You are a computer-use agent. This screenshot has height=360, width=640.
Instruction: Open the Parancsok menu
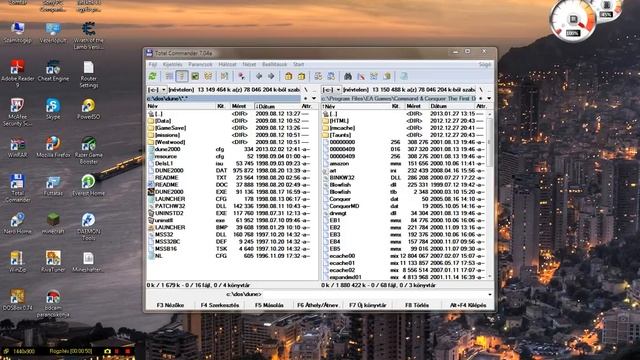coord(200,64)
